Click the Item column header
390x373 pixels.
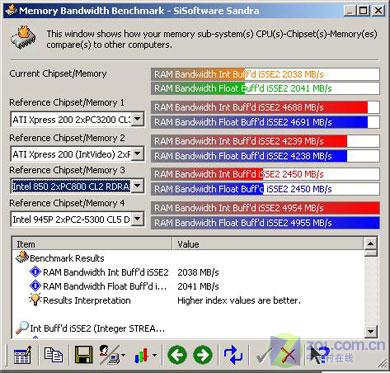pos(92,244)
